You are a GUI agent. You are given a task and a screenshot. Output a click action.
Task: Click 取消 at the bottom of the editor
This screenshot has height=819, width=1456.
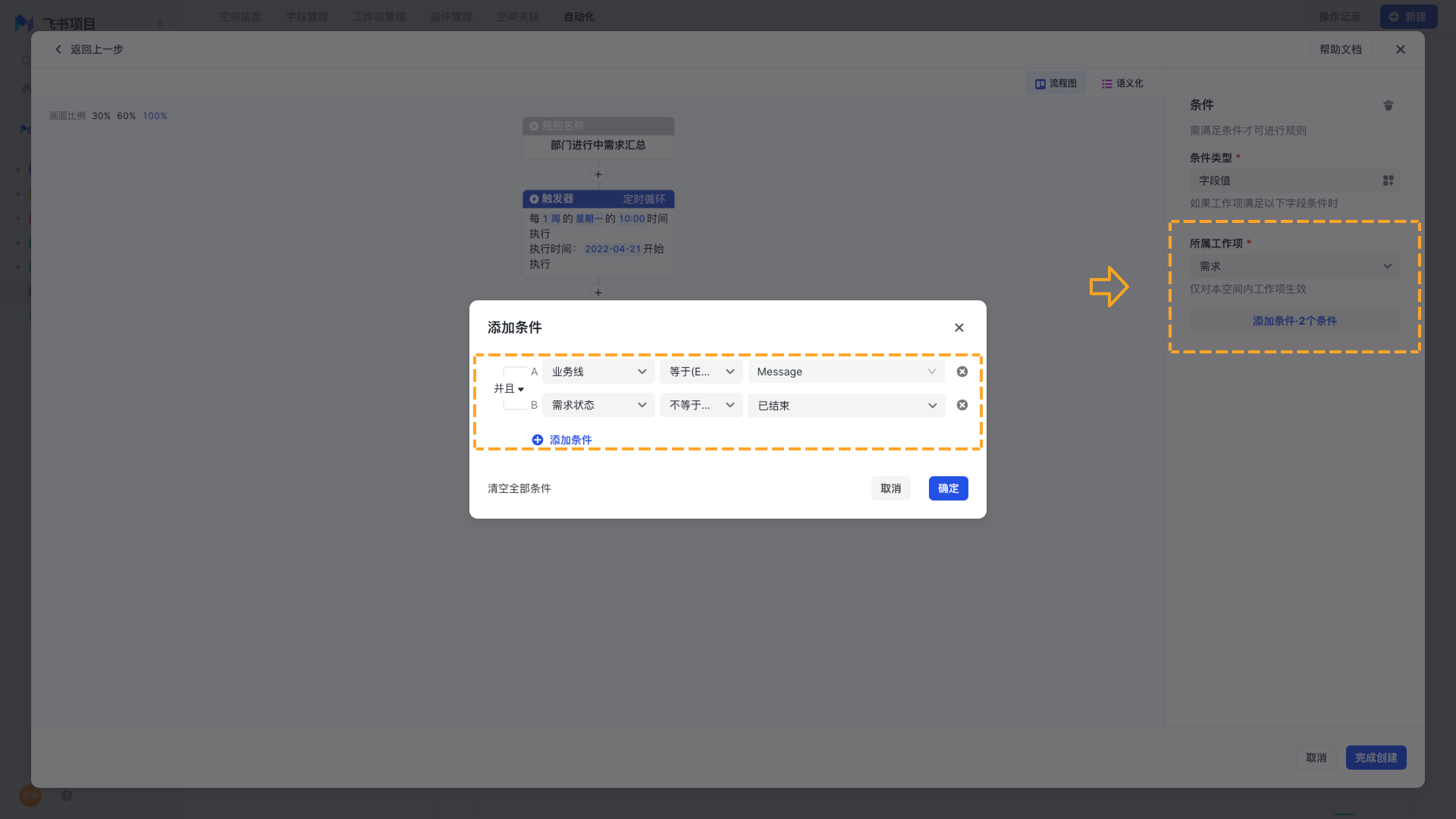point(1316,758)
